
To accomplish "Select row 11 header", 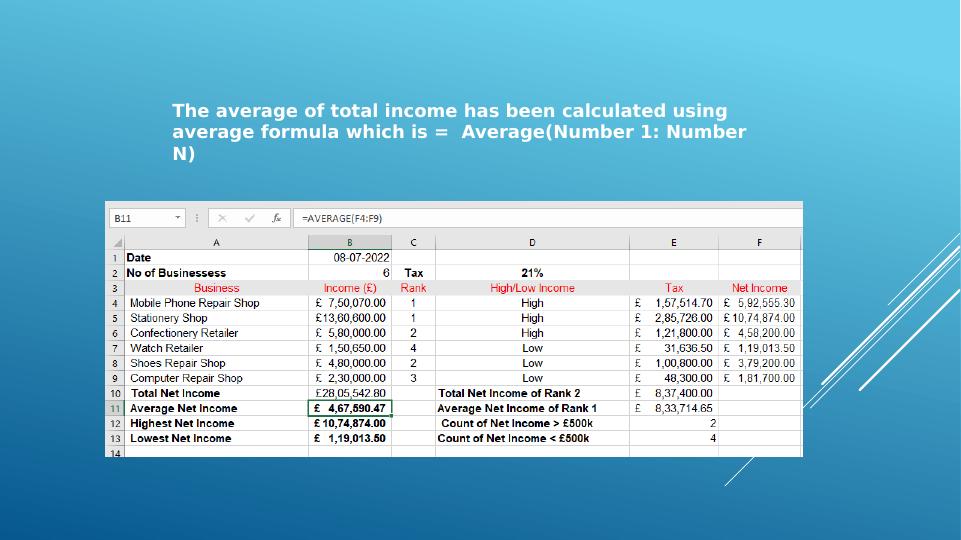I will pyautogui.click(x=115, y=408).
